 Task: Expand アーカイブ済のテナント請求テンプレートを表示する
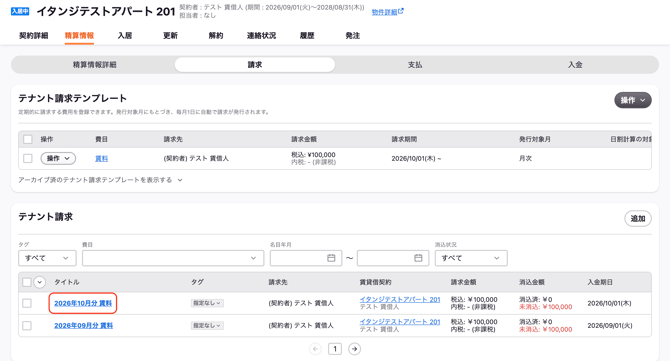[x=100, y=180]
